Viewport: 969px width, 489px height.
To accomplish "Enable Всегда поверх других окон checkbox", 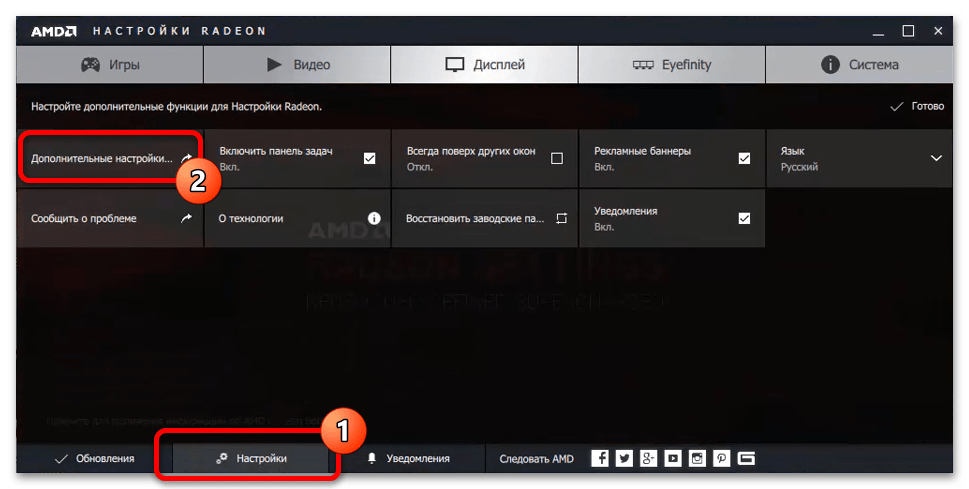I will click(557, 158).
